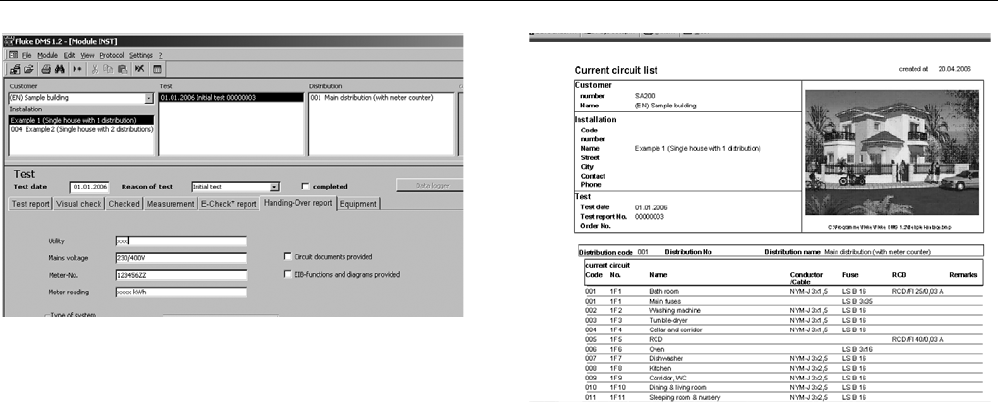Click the Test date field '01.01.2006'
998x402 pixels.
click(90, 187)
